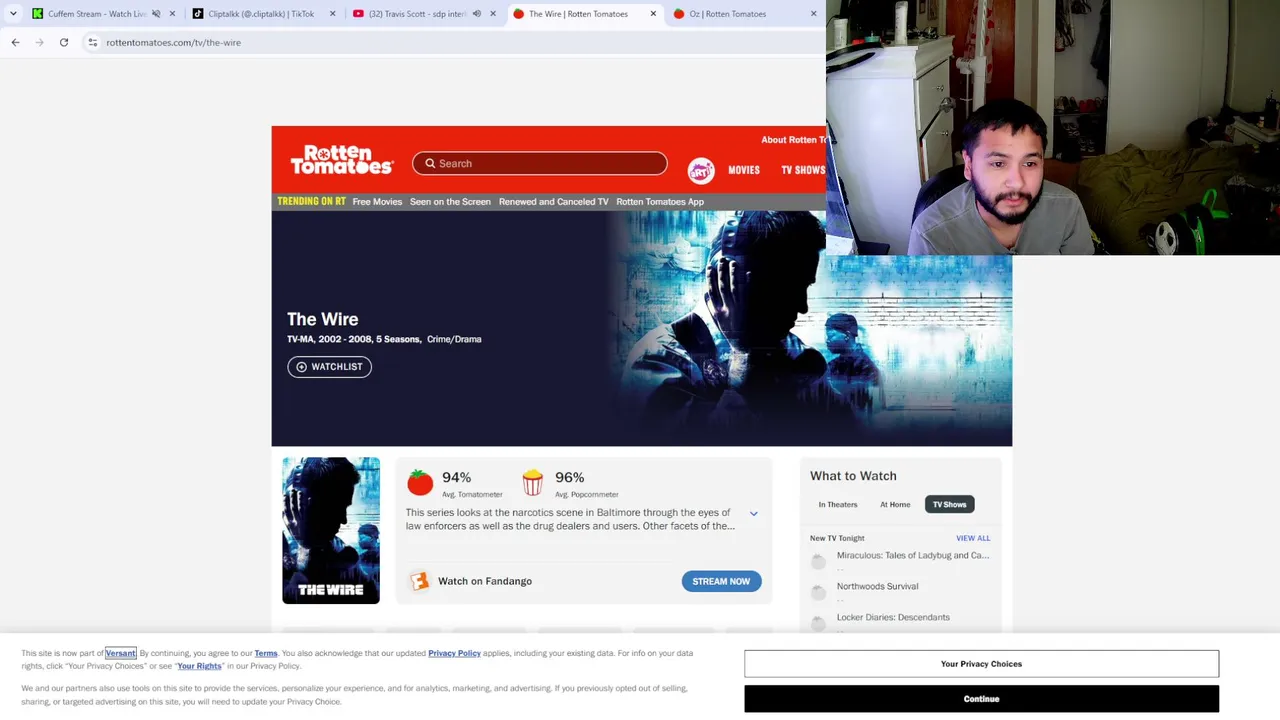The image size is (1280, 720).
Task: Click the red tomato Tomatometer icon
Action: [x=420, y=483]
